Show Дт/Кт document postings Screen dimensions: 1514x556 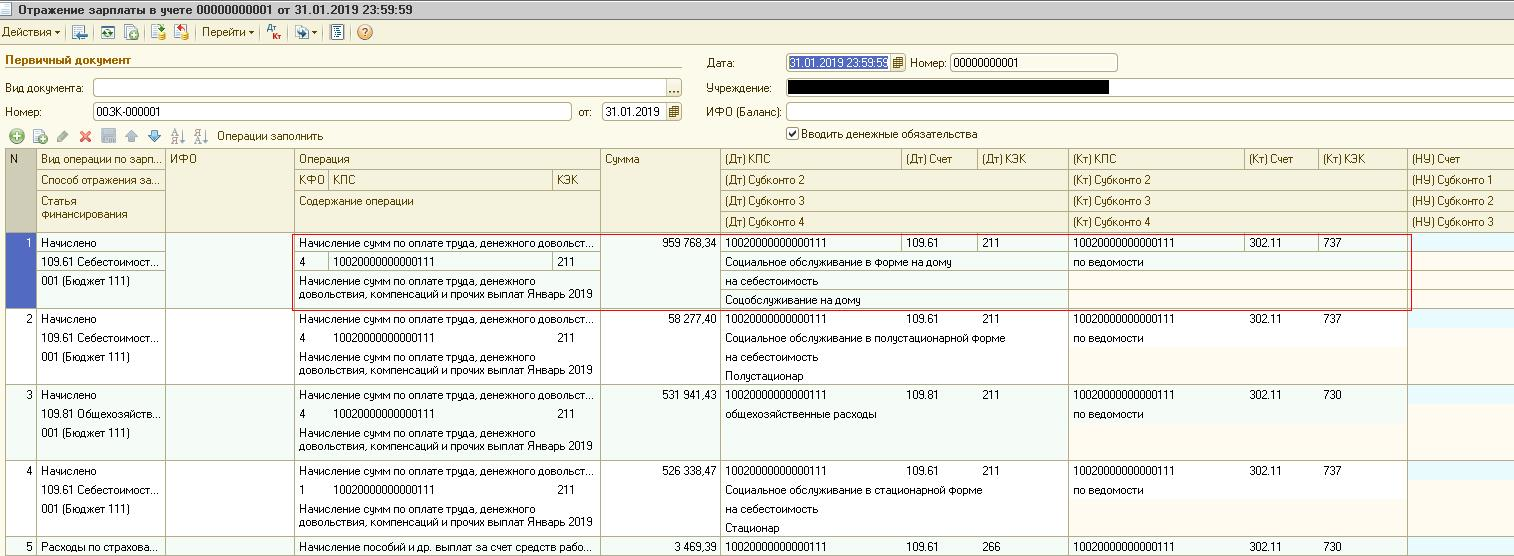274,32
